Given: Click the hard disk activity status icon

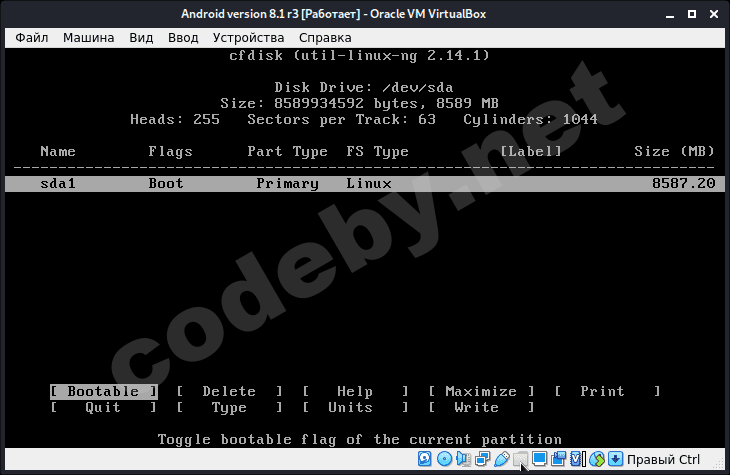Looking at the screenshot, I should (x=424, y=459).
